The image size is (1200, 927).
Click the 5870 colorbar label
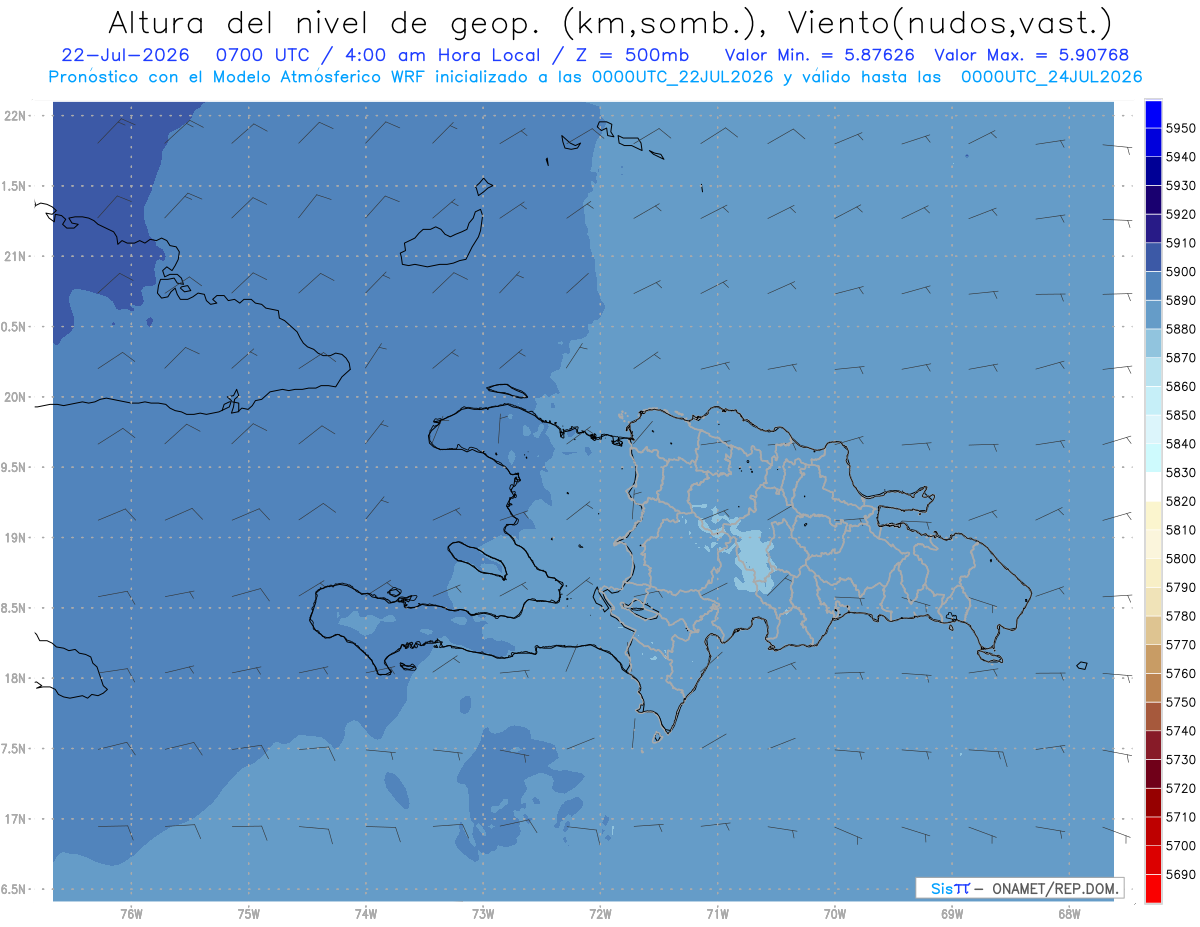(x=1180, y=357)
